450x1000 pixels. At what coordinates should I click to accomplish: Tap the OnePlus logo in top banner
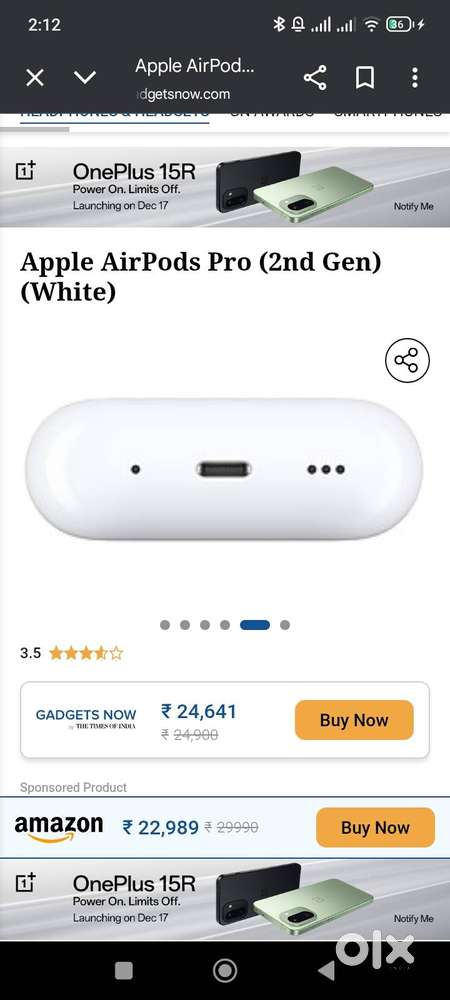25,171
